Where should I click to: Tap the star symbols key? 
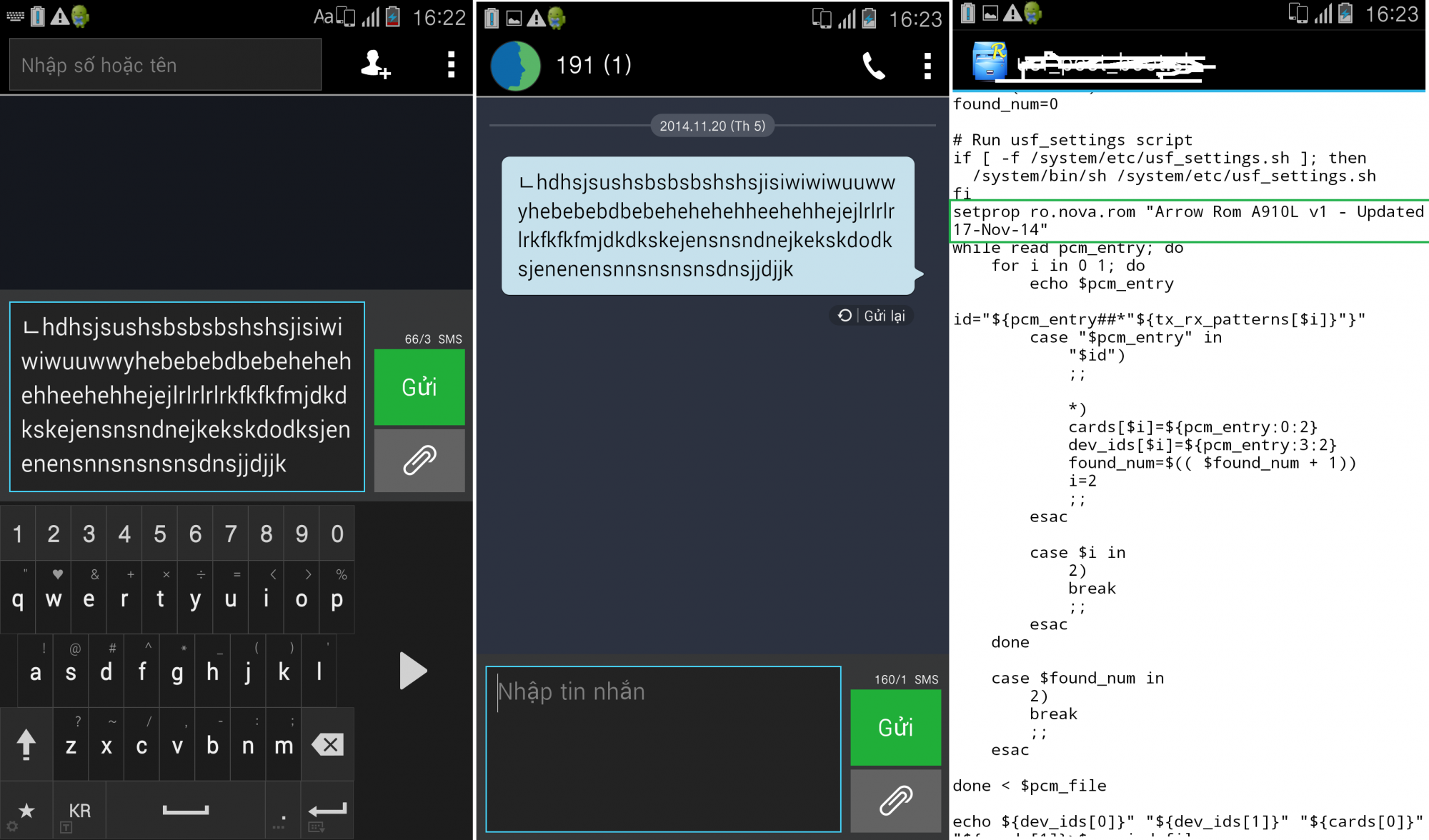(26, 810)
